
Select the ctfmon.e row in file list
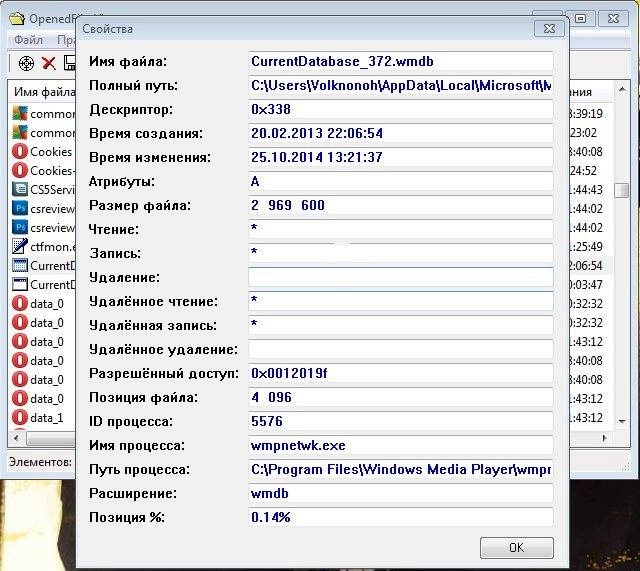click(43, 247)
